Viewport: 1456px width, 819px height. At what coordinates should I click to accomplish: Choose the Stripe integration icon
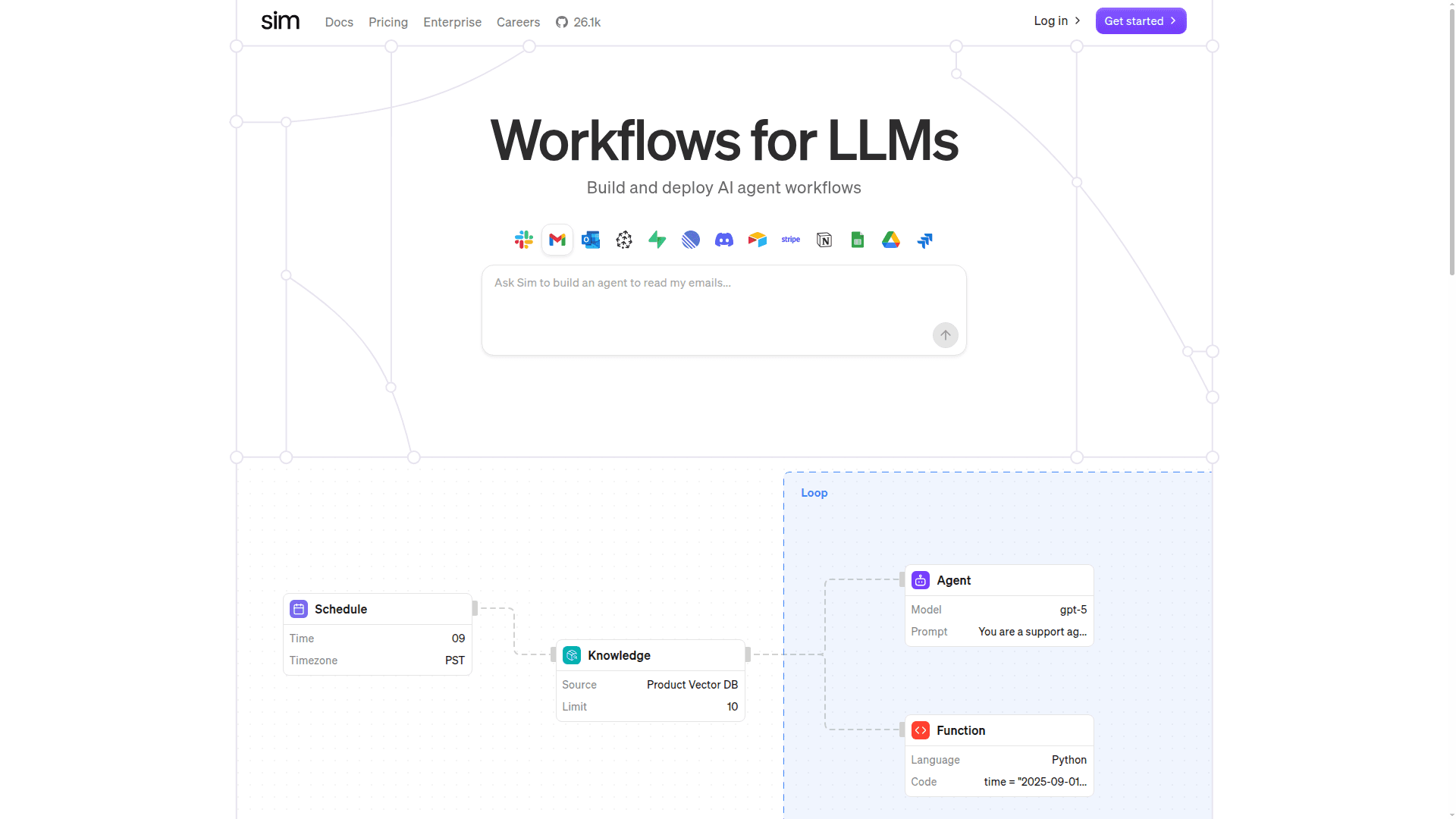click(791, 240)
